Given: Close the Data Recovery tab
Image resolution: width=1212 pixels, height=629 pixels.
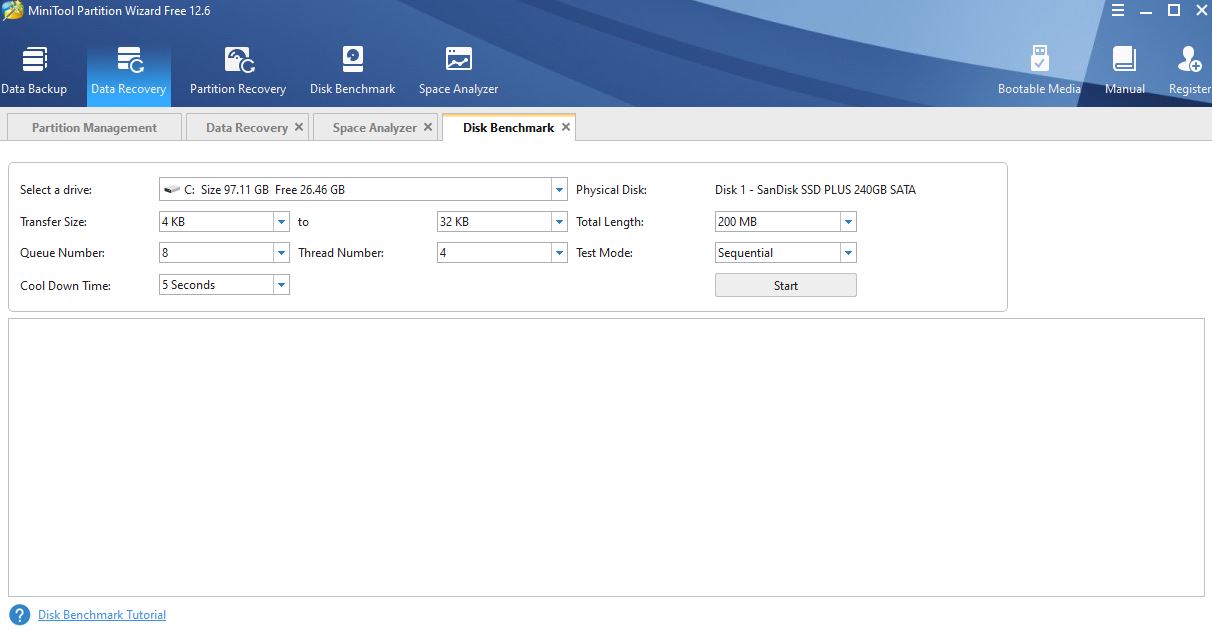Looking at the screenshot, I should 299,127.
